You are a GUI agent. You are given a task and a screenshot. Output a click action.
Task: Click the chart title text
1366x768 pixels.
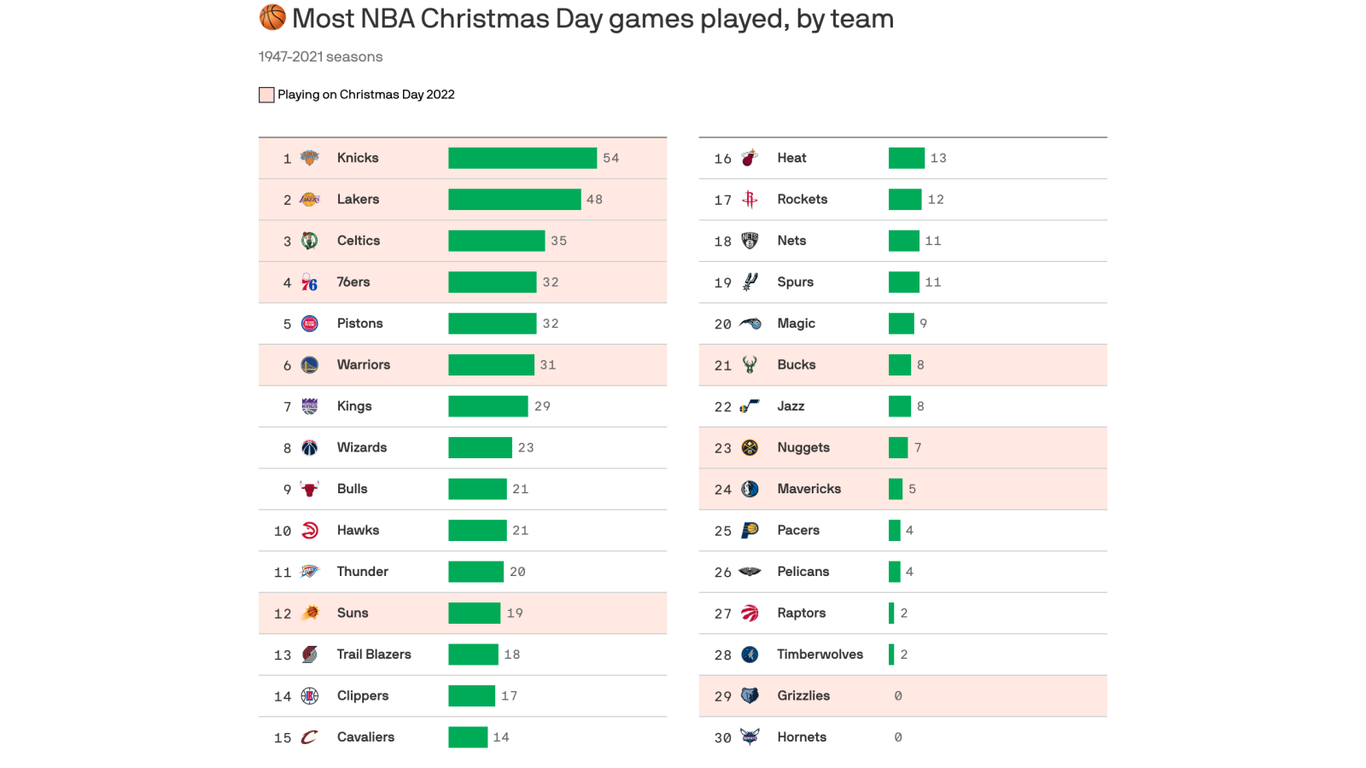(x=592, y=19)
